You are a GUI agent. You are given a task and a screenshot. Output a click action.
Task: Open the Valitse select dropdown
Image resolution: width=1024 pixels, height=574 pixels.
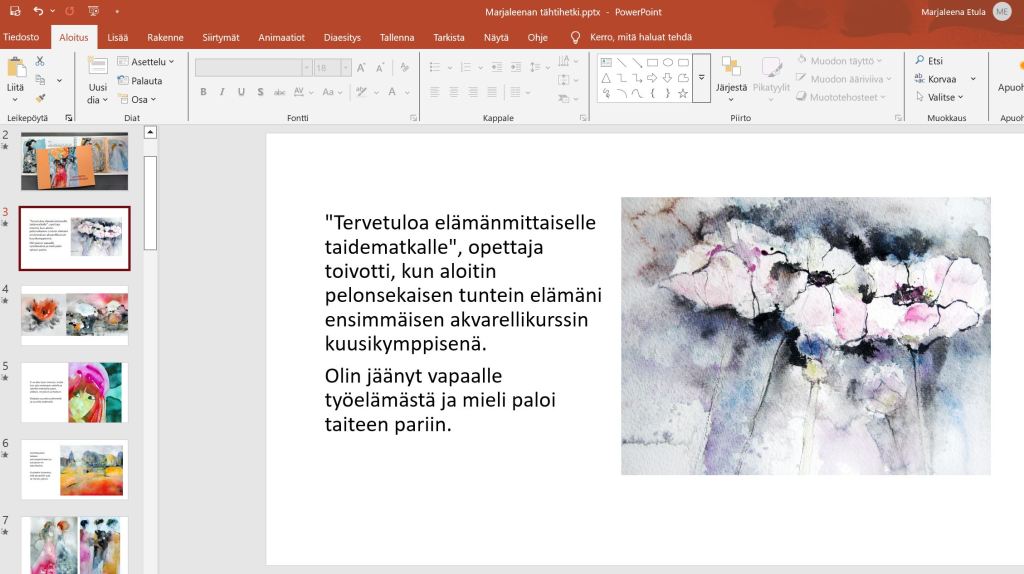coord(939,97)
